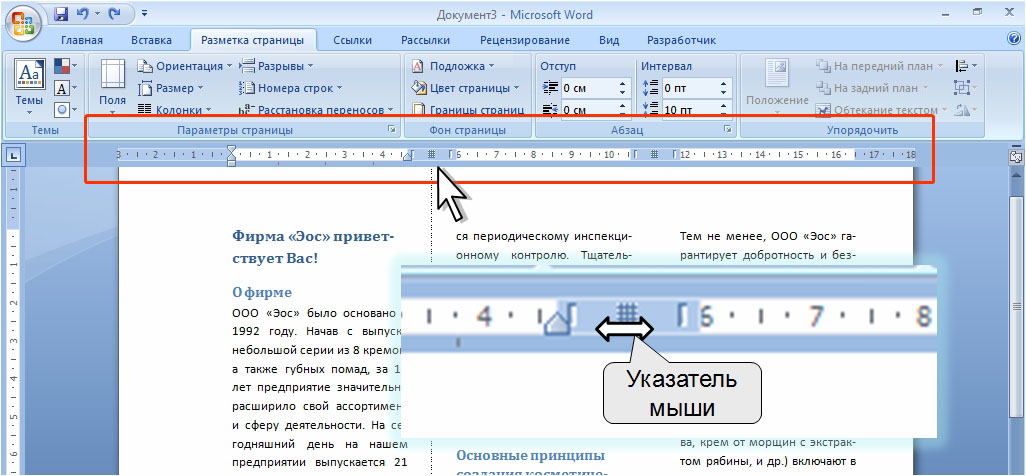This screenshot has width=1026, height=476.
Task: Click the Rotate objects icon
Action: [966, 110]
